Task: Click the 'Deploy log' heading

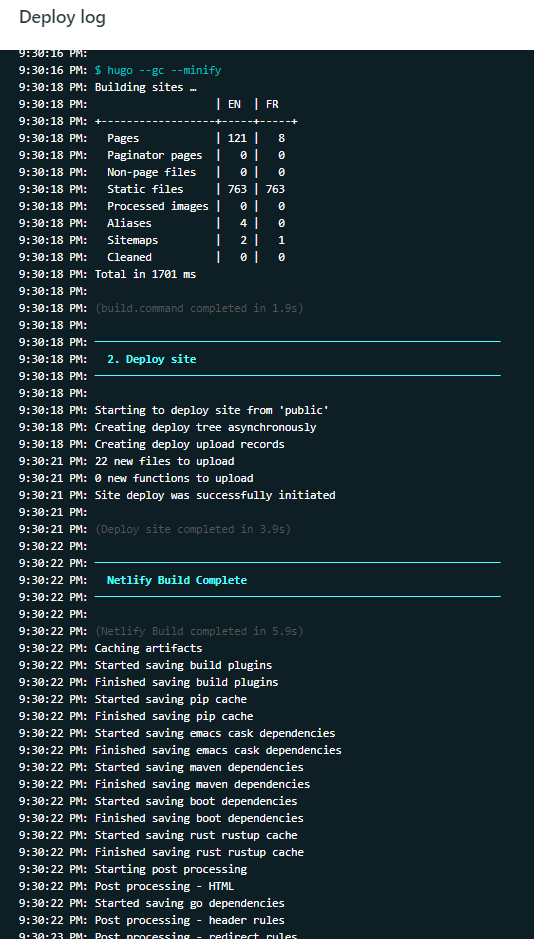Action: pos(62,17)
